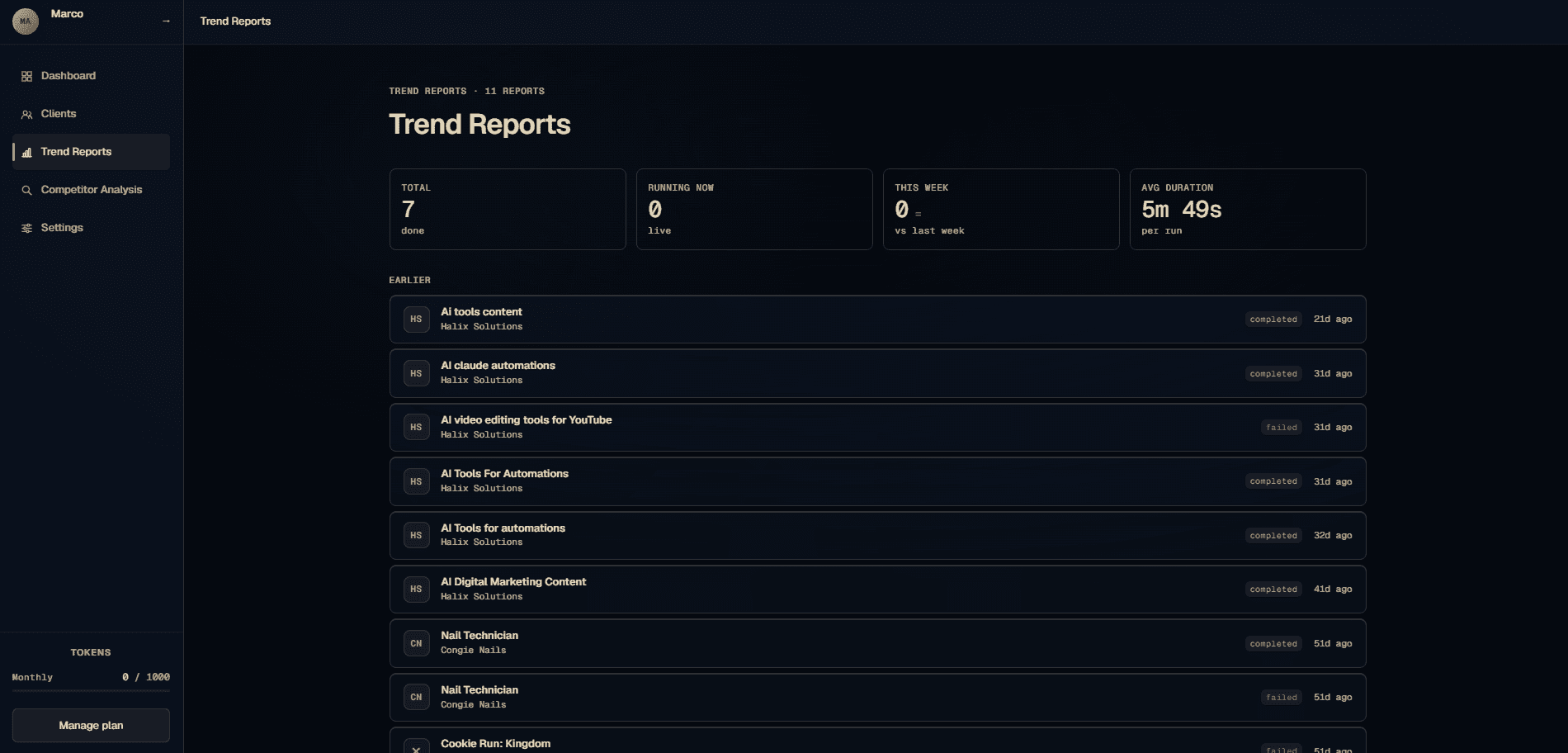Open Competitor Analysis section
This screenshot has width=1568, height=753.
pos(91,190)
